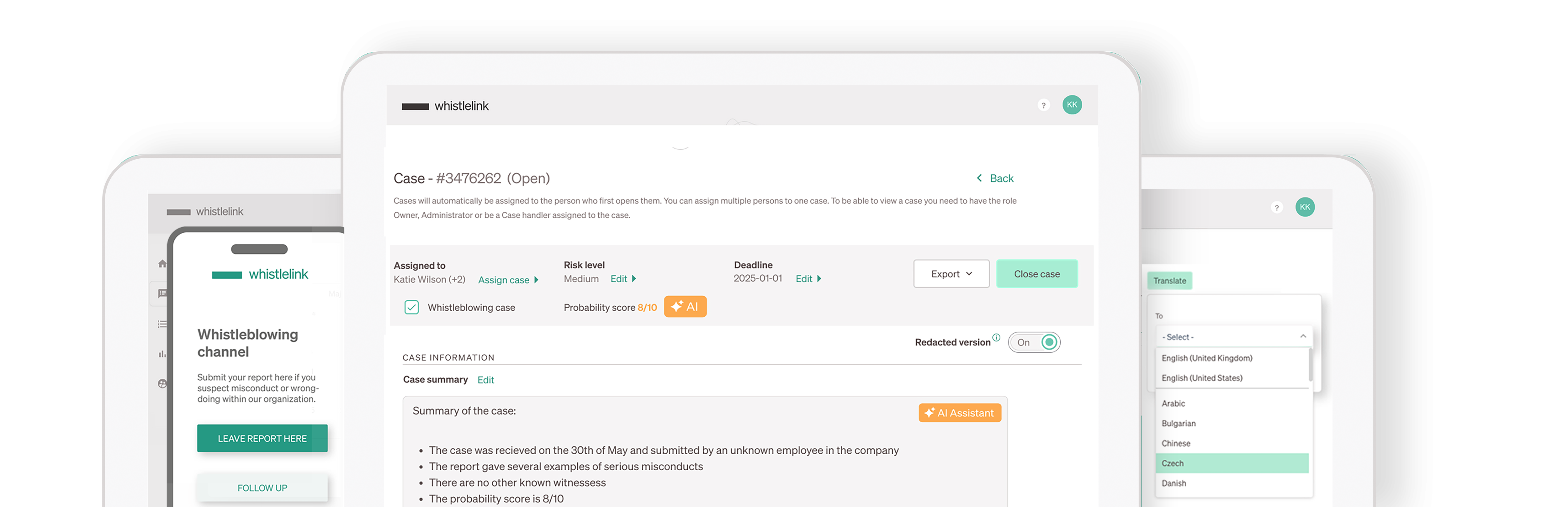Click the home icon in left tablet sidebar
Viewport: 1568px width, 507px height.
click(162, 264)
